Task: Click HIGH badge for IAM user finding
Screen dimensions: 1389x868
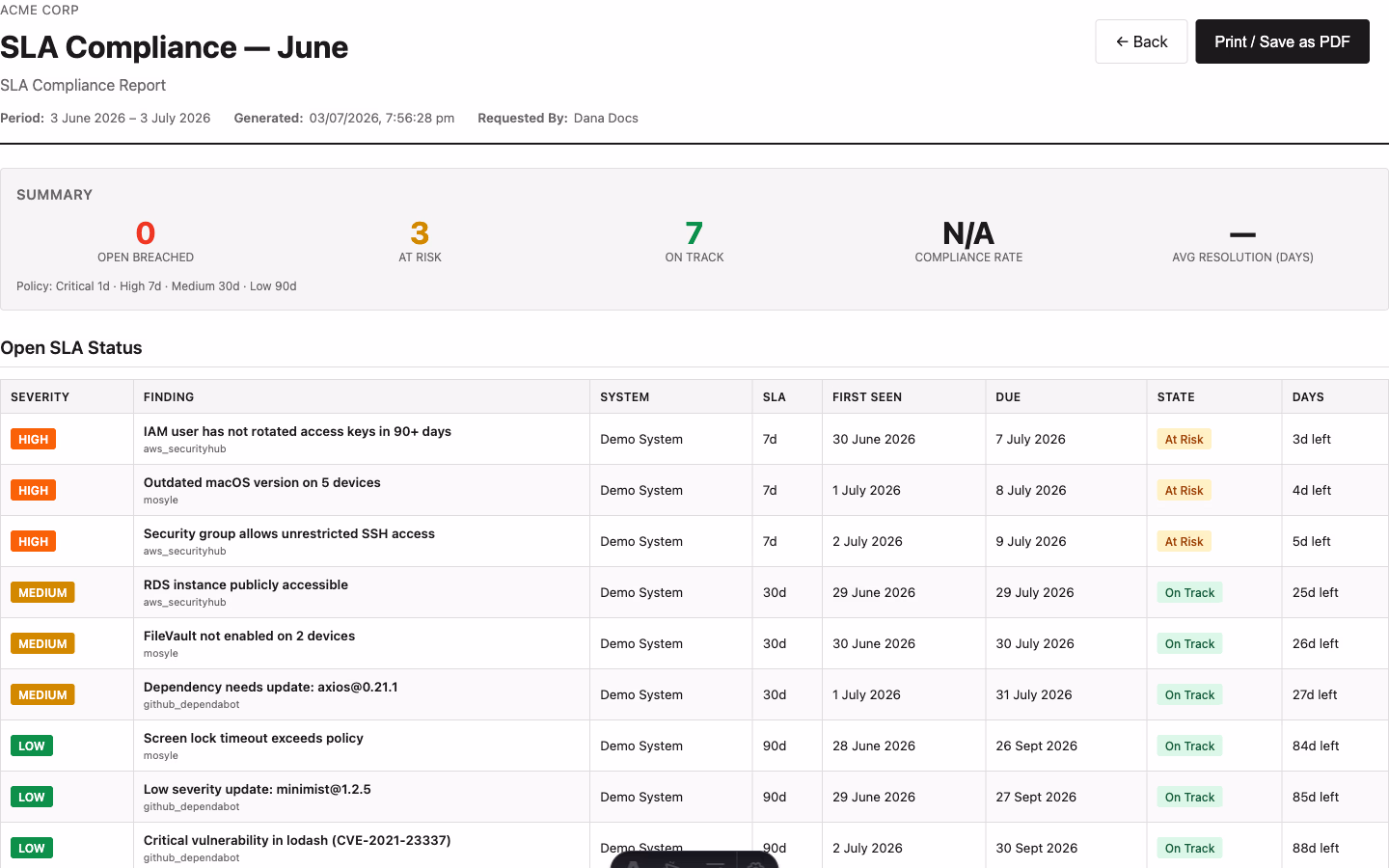Action: point(33,439)
